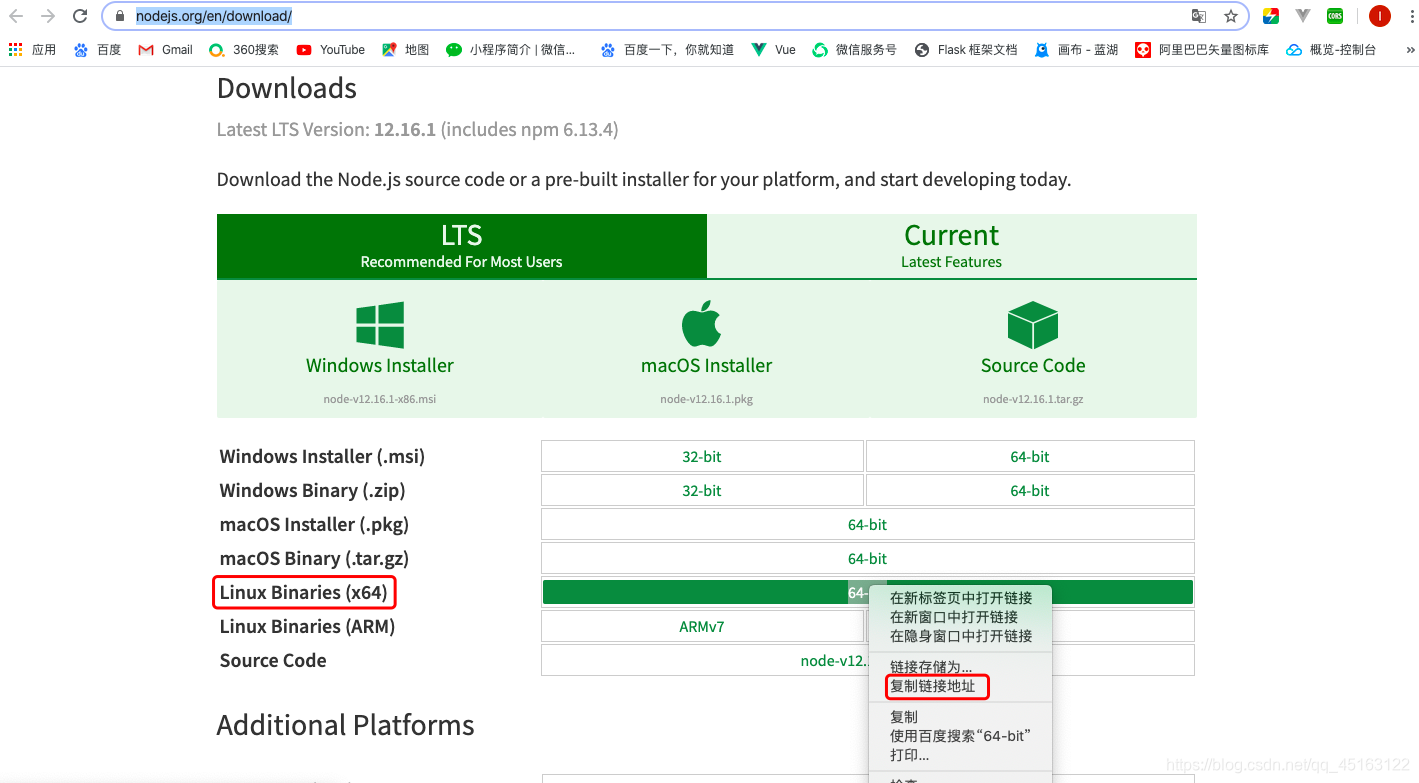
Task: Download Linux Binaries (ARM) ARMv7
Action: 702,626
